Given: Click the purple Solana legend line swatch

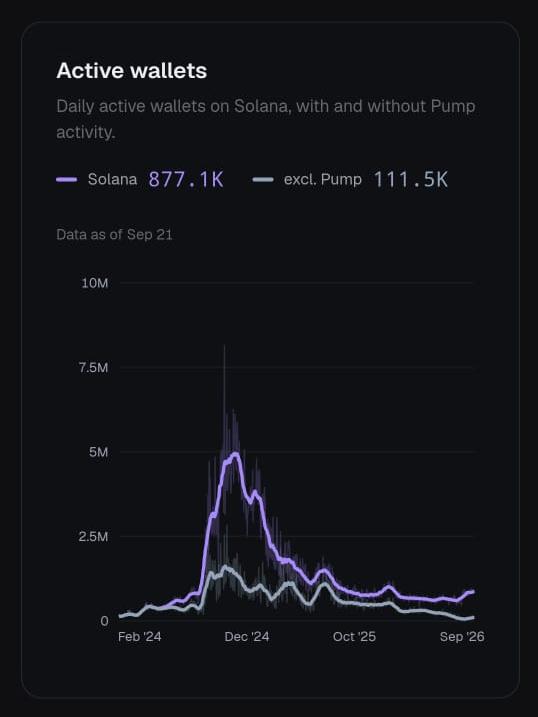Looking at the screenshot, I should point(67,180).
